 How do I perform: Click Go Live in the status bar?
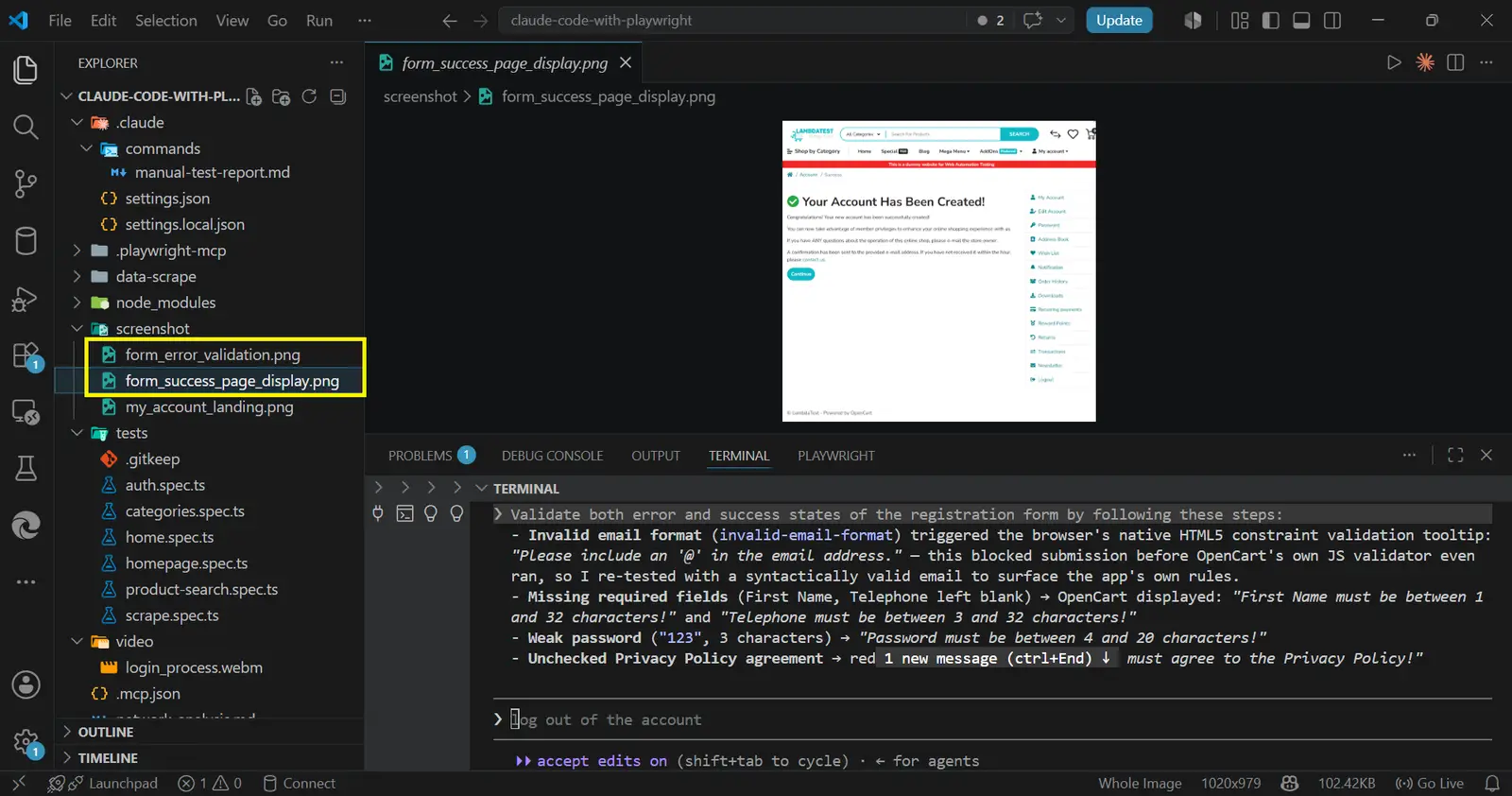1430,784
